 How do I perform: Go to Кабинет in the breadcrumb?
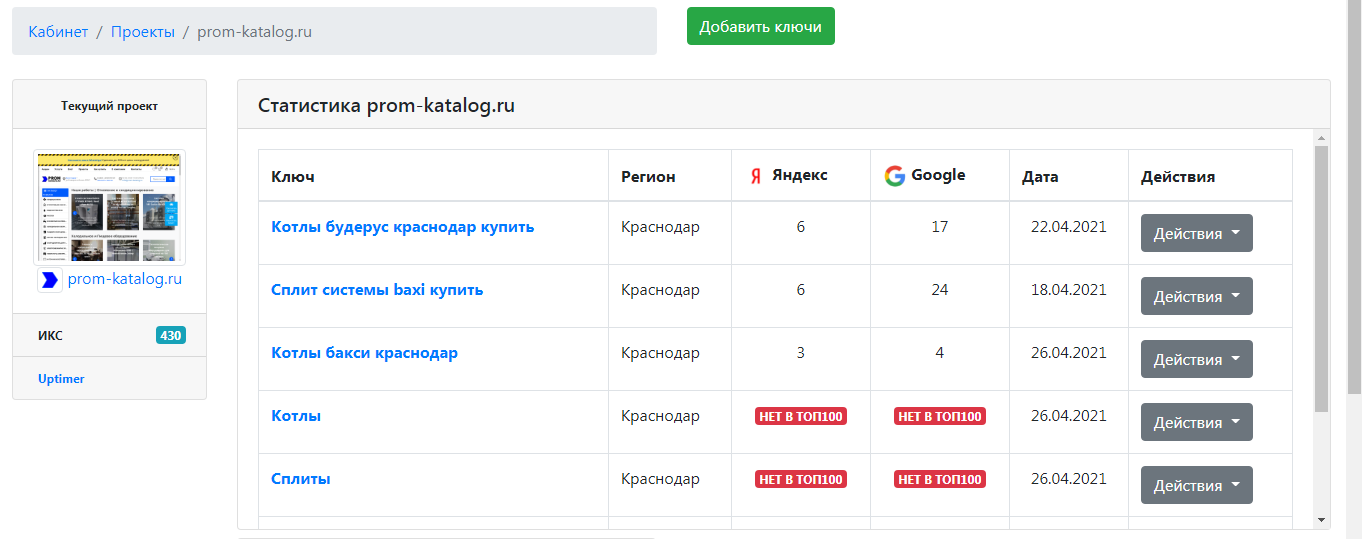pos(58,32)
